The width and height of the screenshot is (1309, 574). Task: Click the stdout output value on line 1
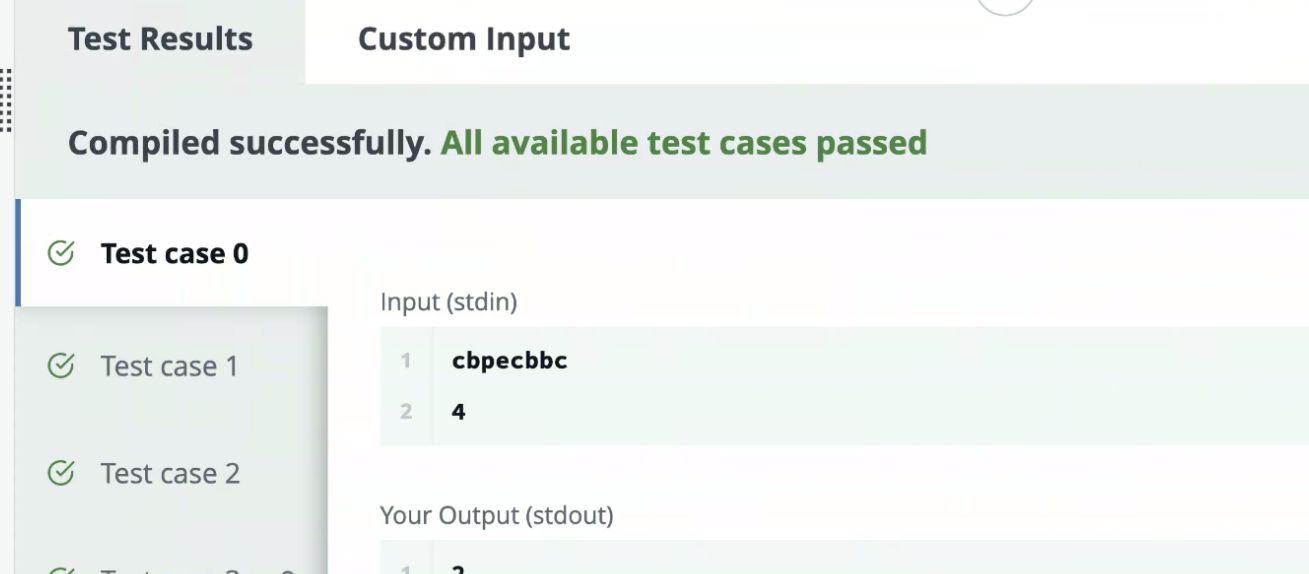point(459,569)
